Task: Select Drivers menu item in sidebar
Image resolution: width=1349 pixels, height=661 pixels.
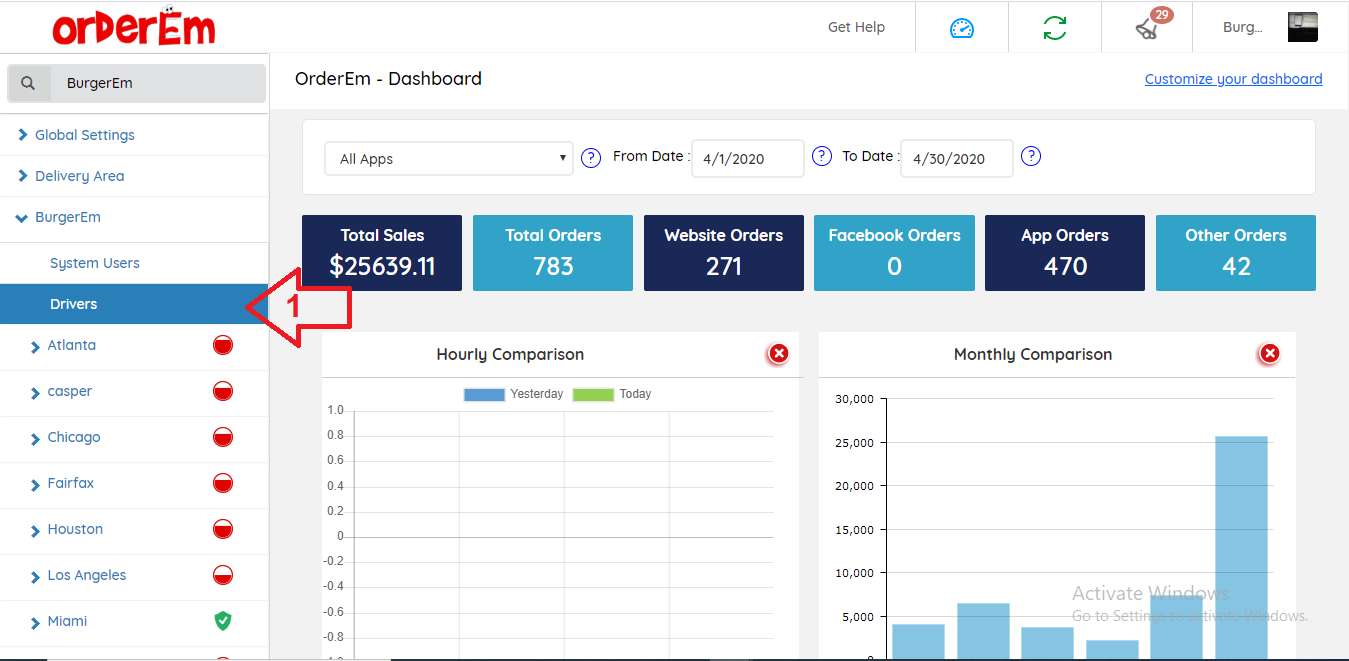Action: coord(74,305)
